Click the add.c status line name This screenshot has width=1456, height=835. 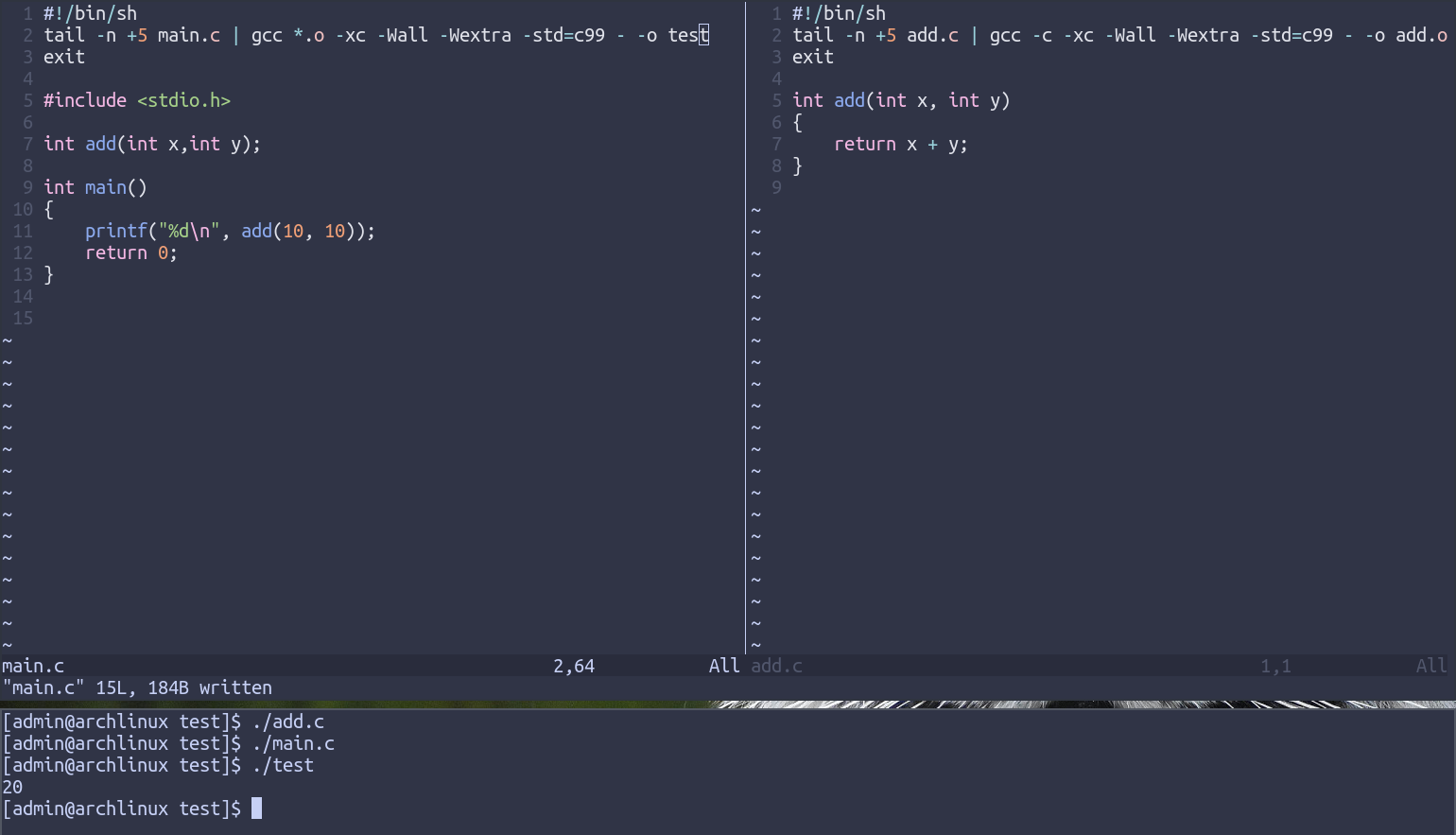[777, 666]
